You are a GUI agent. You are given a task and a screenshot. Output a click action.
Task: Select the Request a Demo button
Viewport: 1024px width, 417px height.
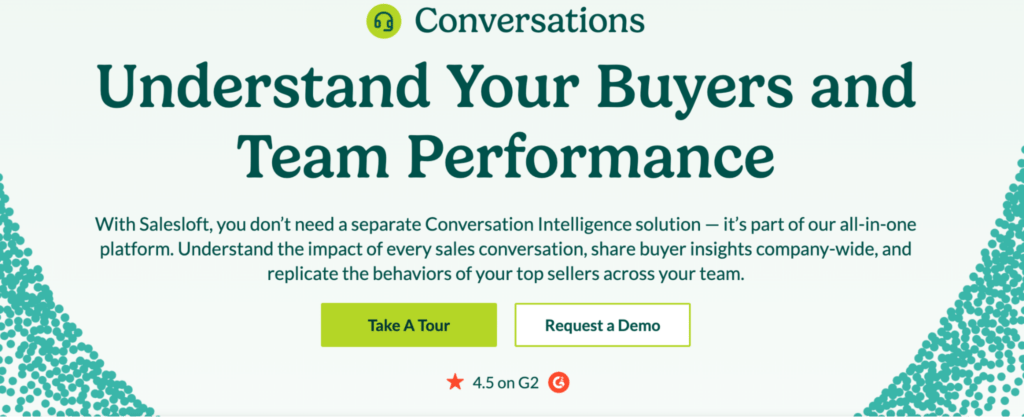click(x=602, y=325)
